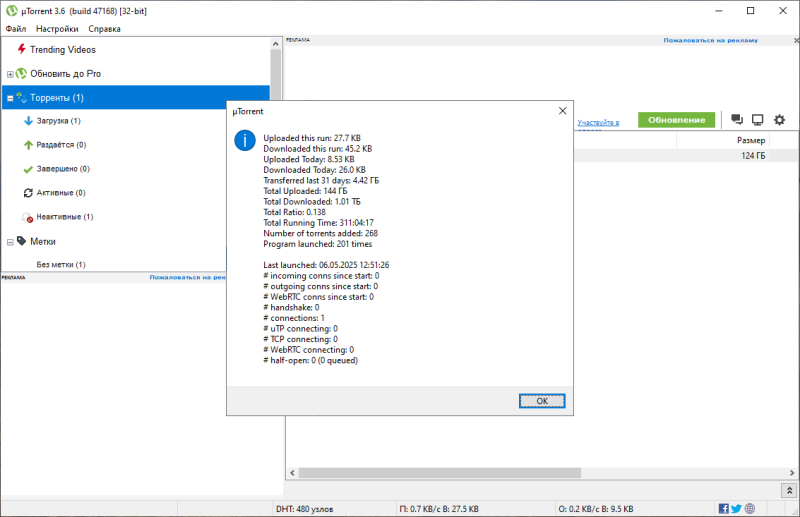Click the horizontal scrollbar thumb in torrent list
This screenshot has width=800, height=517.
[x=440, y=473]
